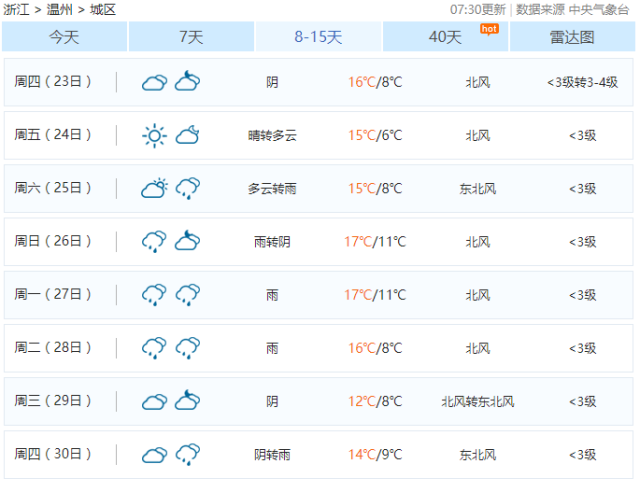640x492 pixels.
Task: Click 北风 wind for 周五 24日
Action: [x=478, y=136]
